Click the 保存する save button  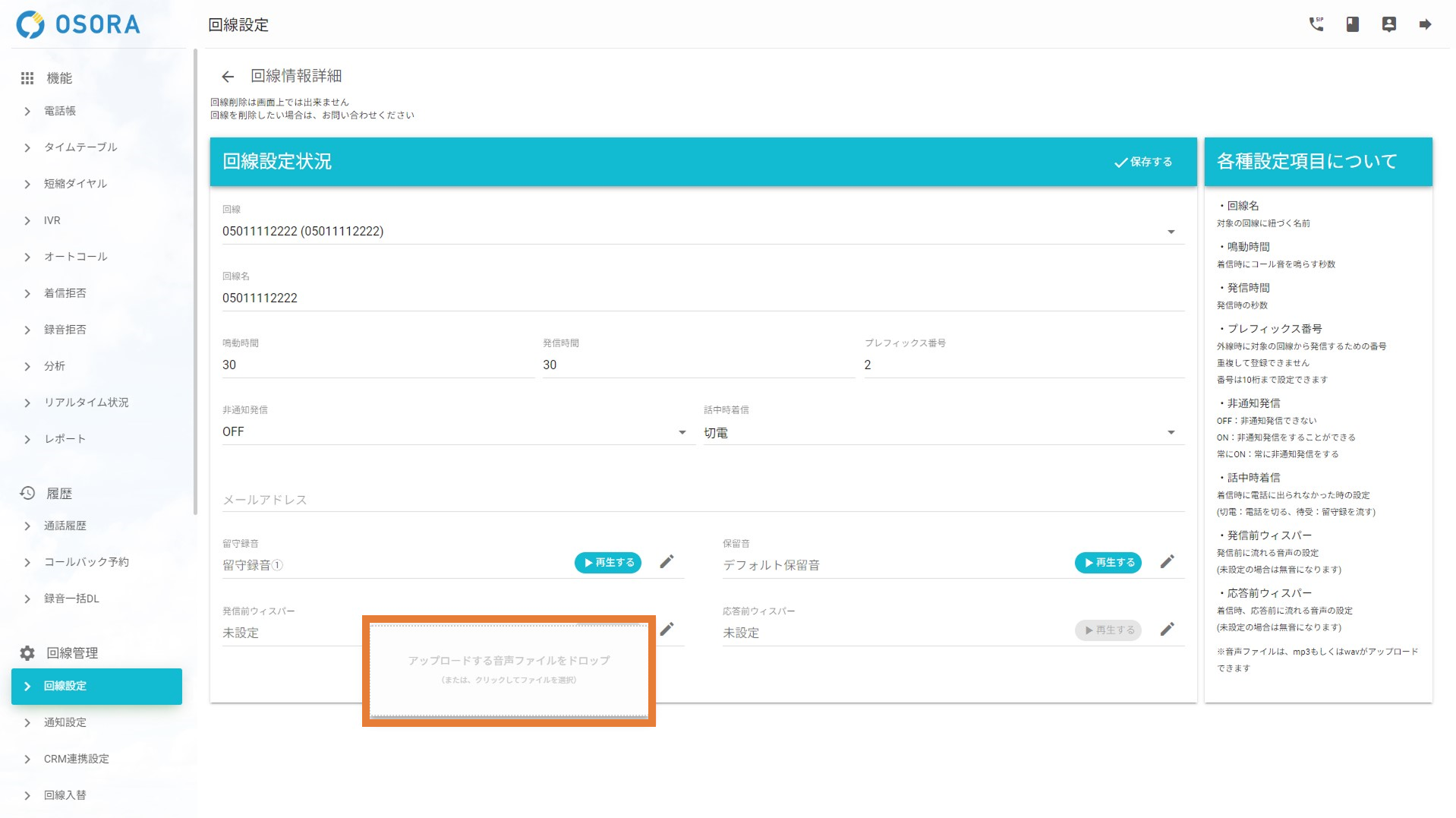[1143, 162]
